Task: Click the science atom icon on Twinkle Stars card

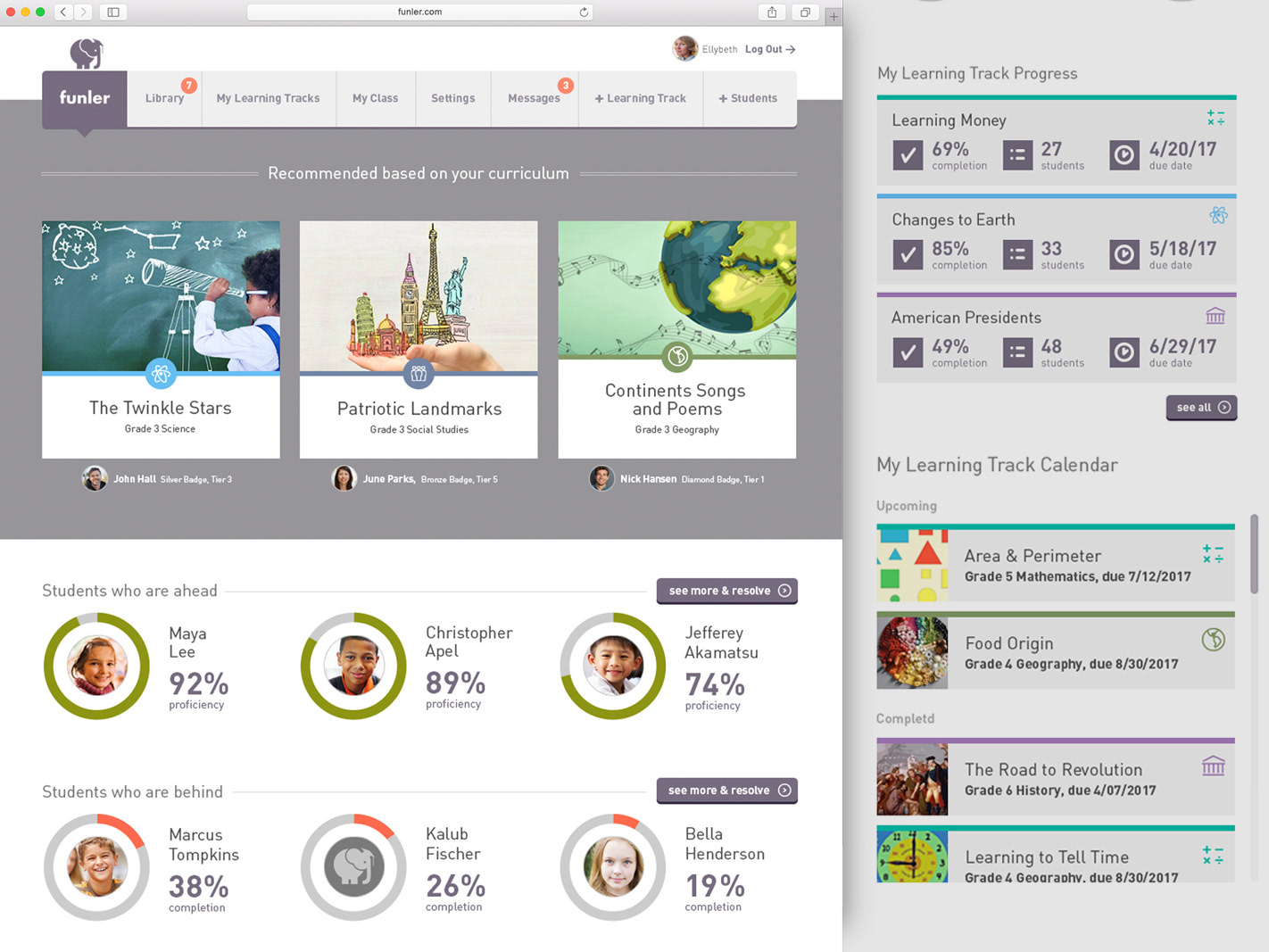Action: pyautogui.click(x=161, y=375)
